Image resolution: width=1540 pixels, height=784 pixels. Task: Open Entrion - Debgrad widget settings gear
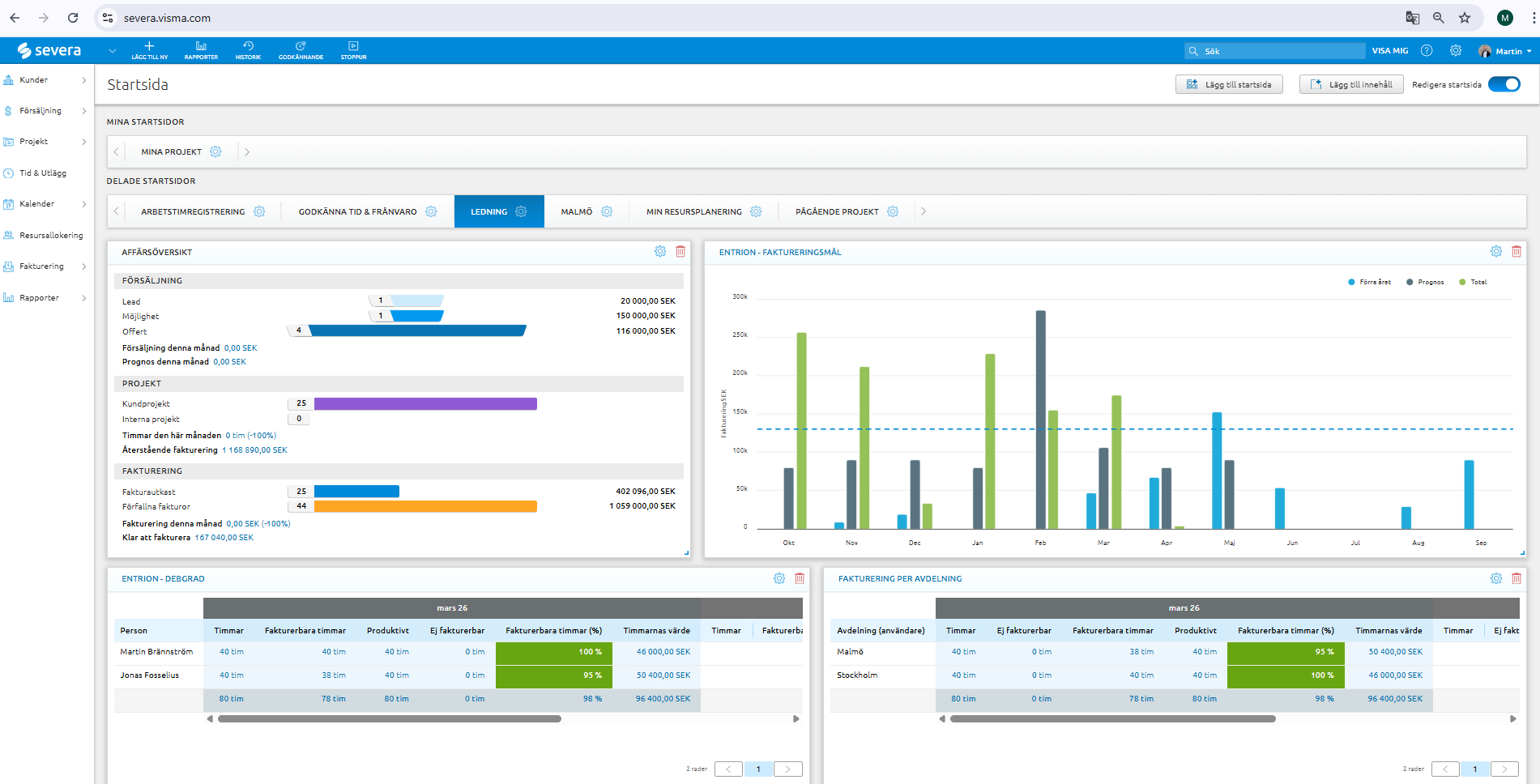click(x=779, y=578)
